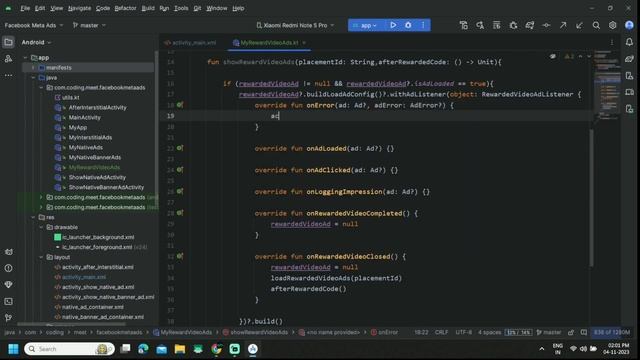Open the app run configuration dropdown

click(x=365, y=25)
